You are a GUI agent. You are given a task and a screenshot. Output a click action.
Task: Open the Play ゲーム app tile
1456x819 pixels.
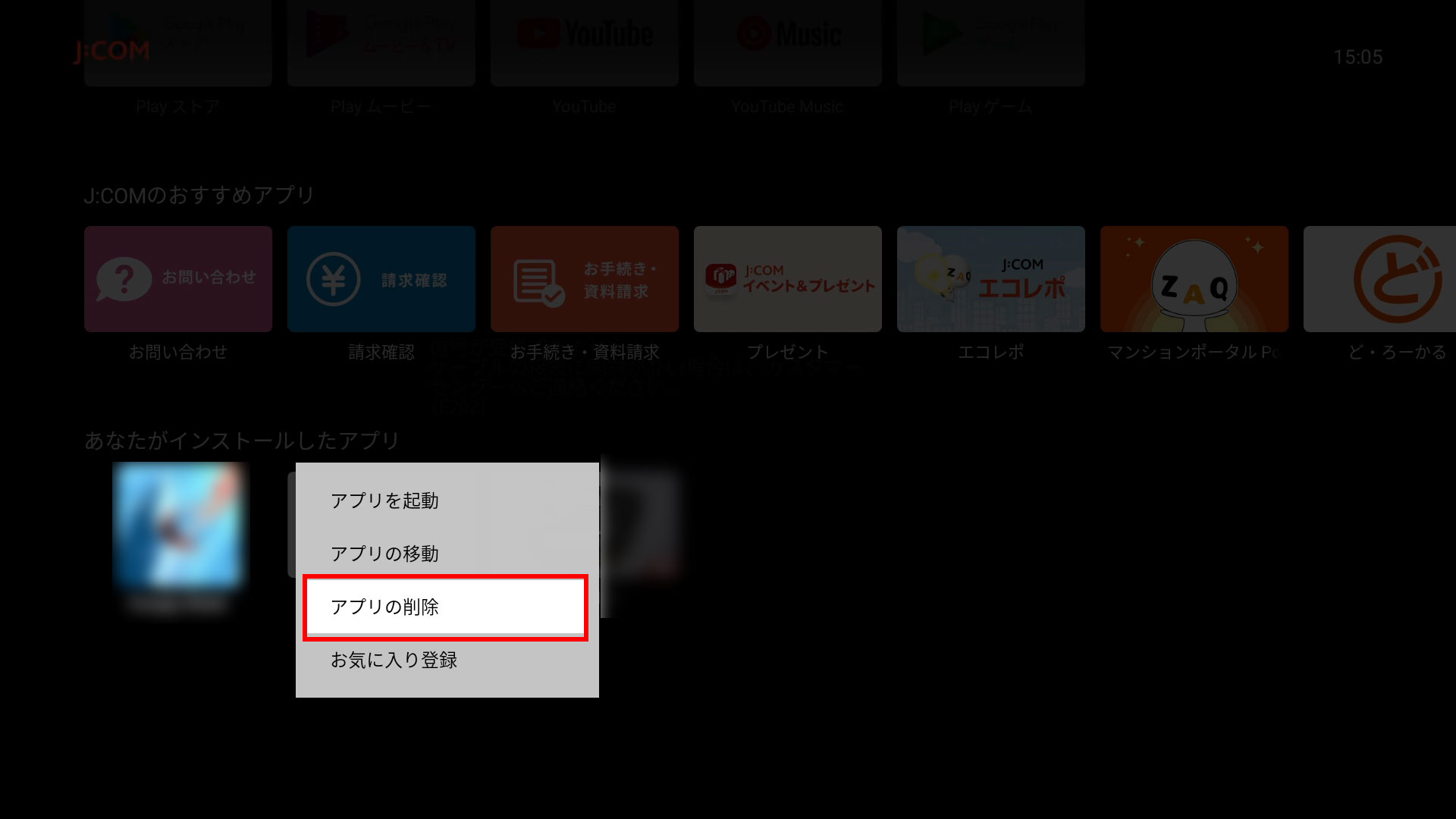[x=991, y=43]
